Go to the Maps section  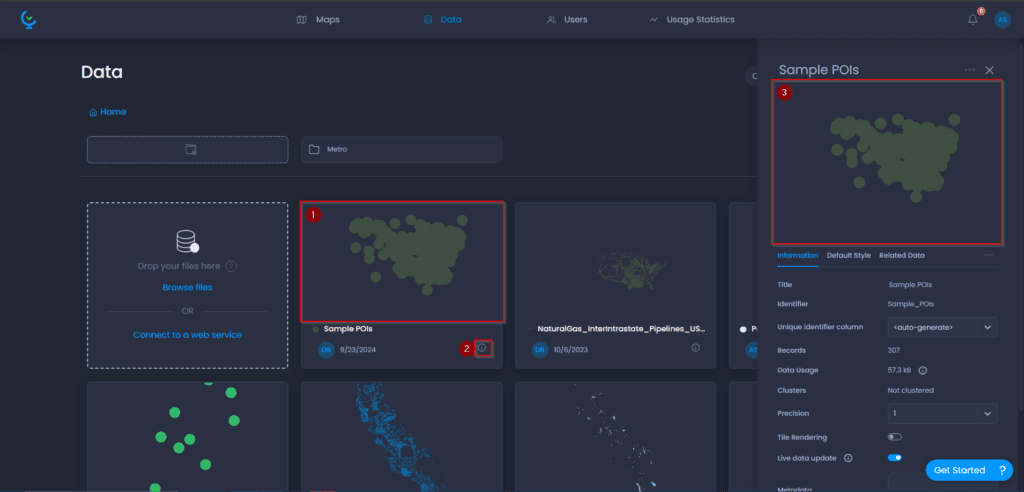[x=318, y=20]
